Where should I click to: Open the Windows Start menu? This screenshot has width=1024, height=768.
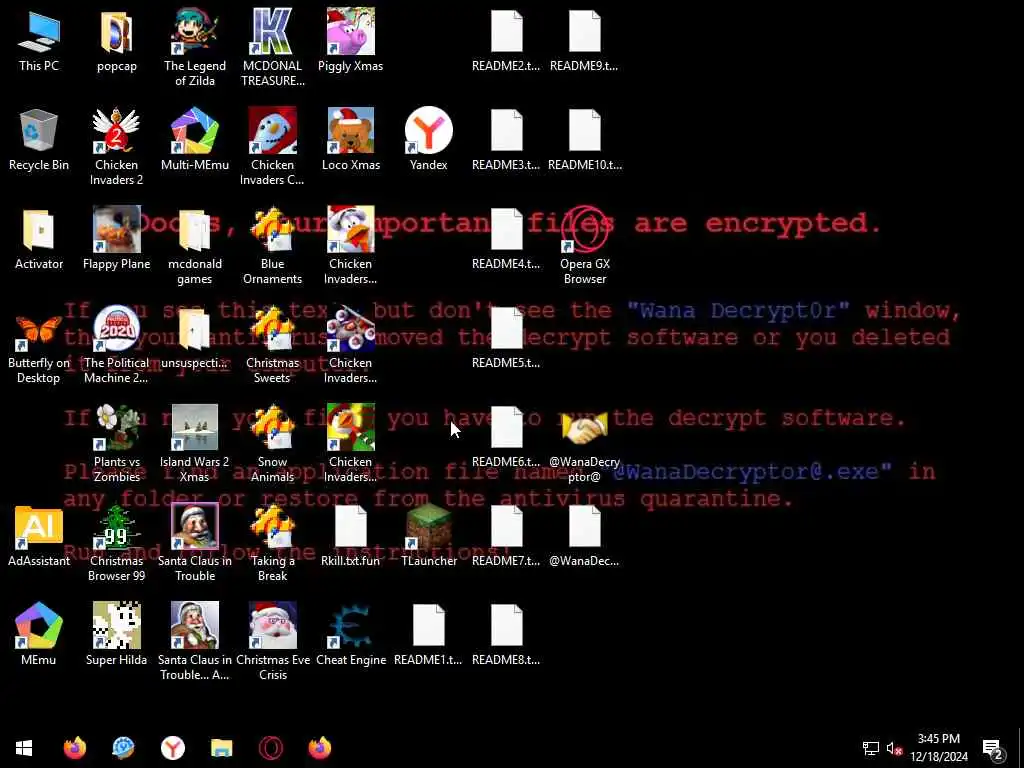coord(24,748)
